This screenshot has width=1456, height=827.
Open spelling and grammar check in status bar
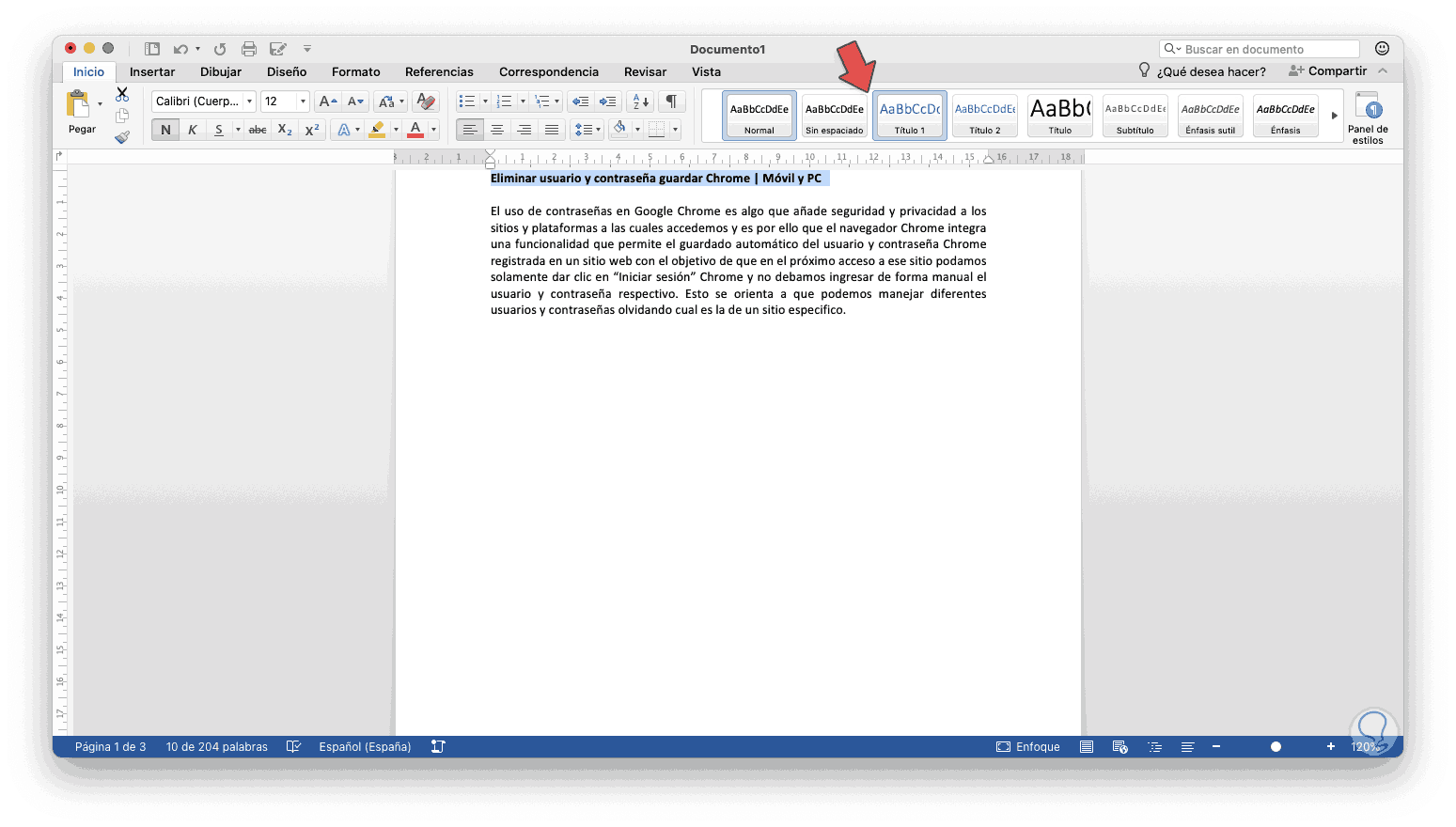(293, 747)
